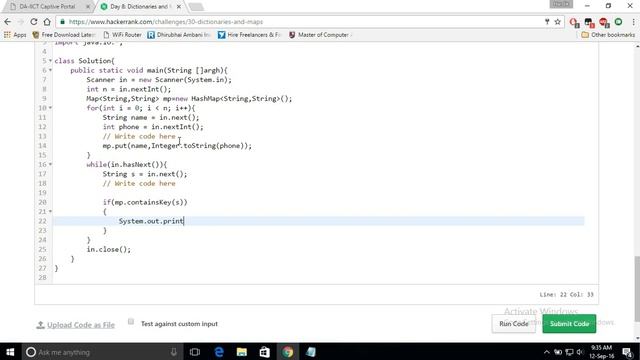Click the upload arrow icon beside Upload Code
The image size is (640, 360).
40,325
